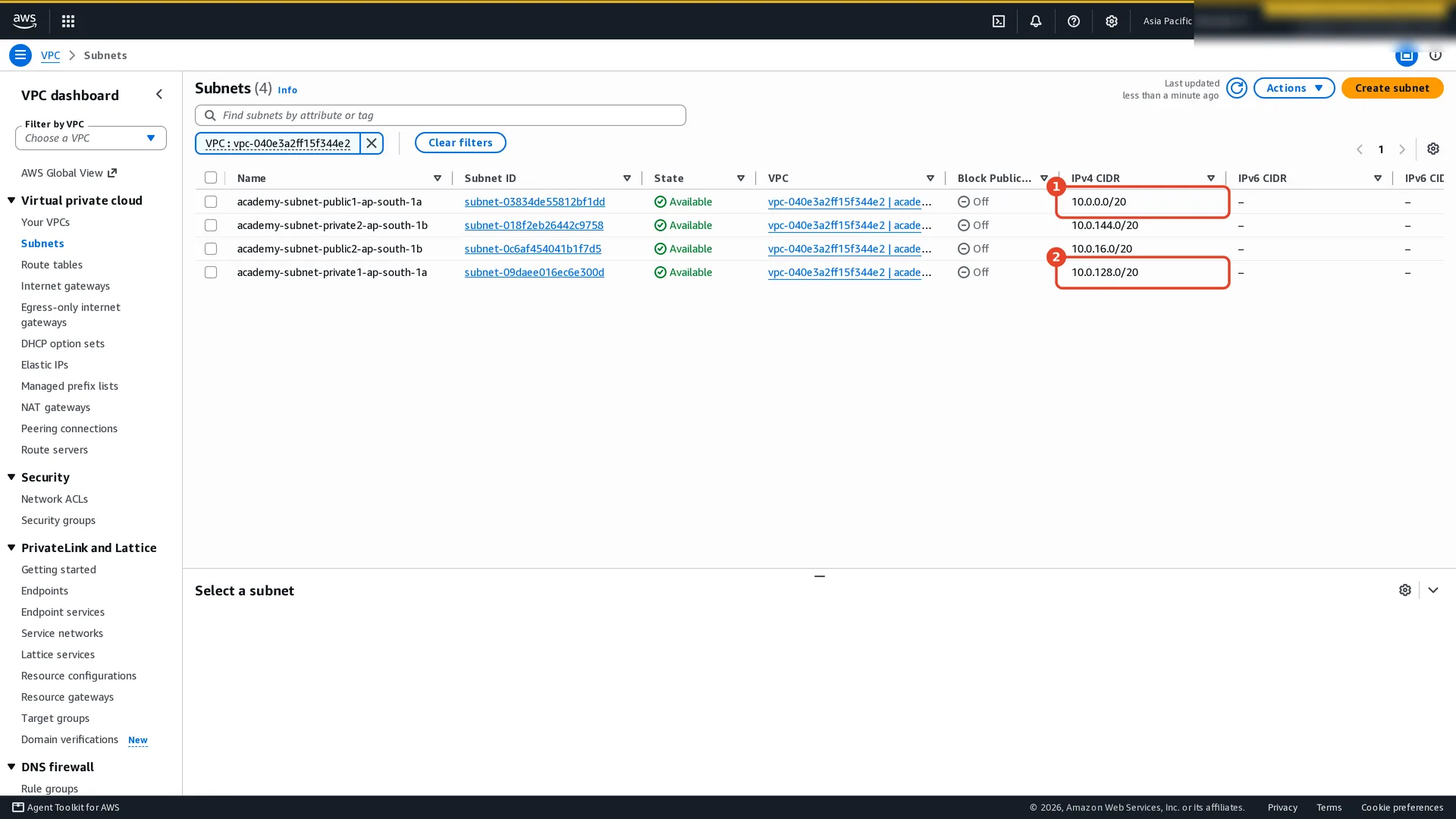This screenshot has width=1456, height=819.
Task: Click the Create subnet button
Action: tap(1392, 88)
